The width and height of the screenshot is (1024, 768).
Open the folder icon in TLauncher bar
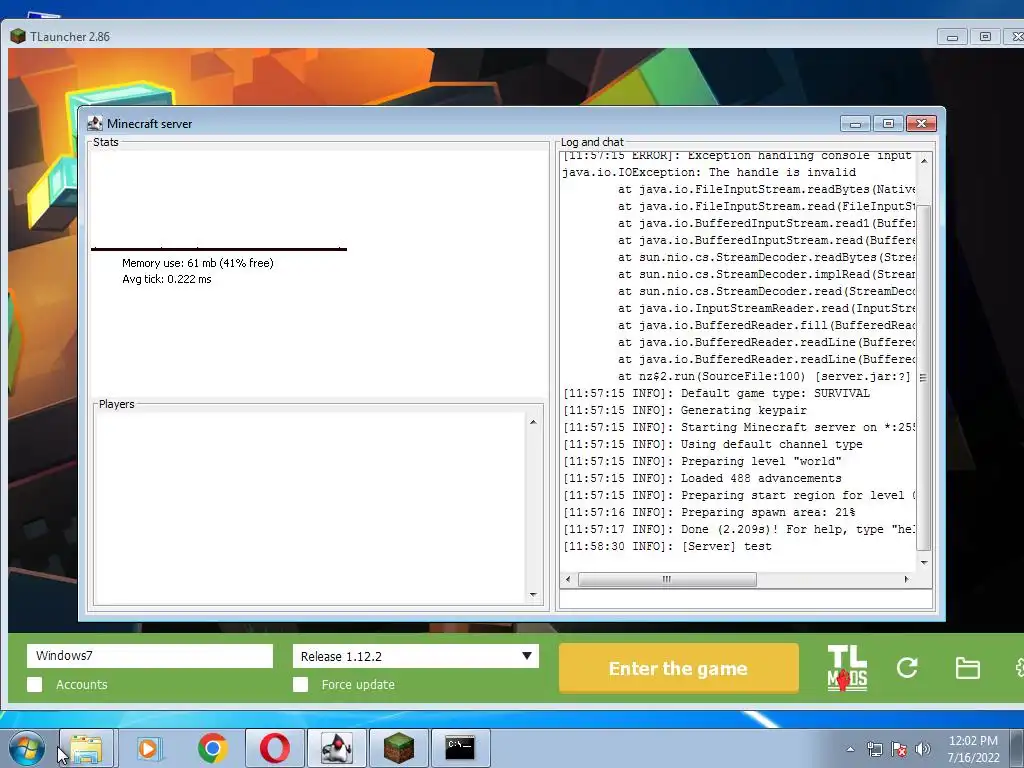(967, 668)
